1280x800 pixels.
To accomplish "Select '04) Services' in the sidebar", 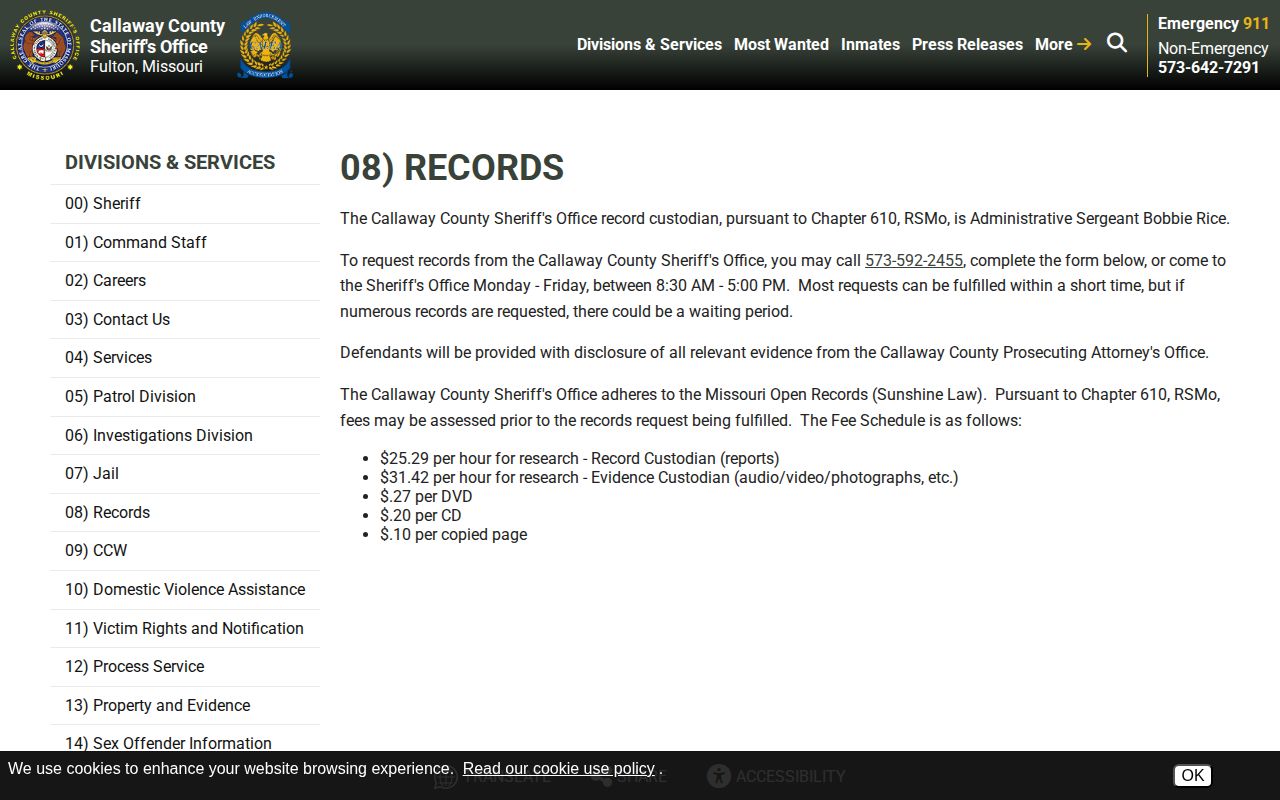I will pos(185,358).
